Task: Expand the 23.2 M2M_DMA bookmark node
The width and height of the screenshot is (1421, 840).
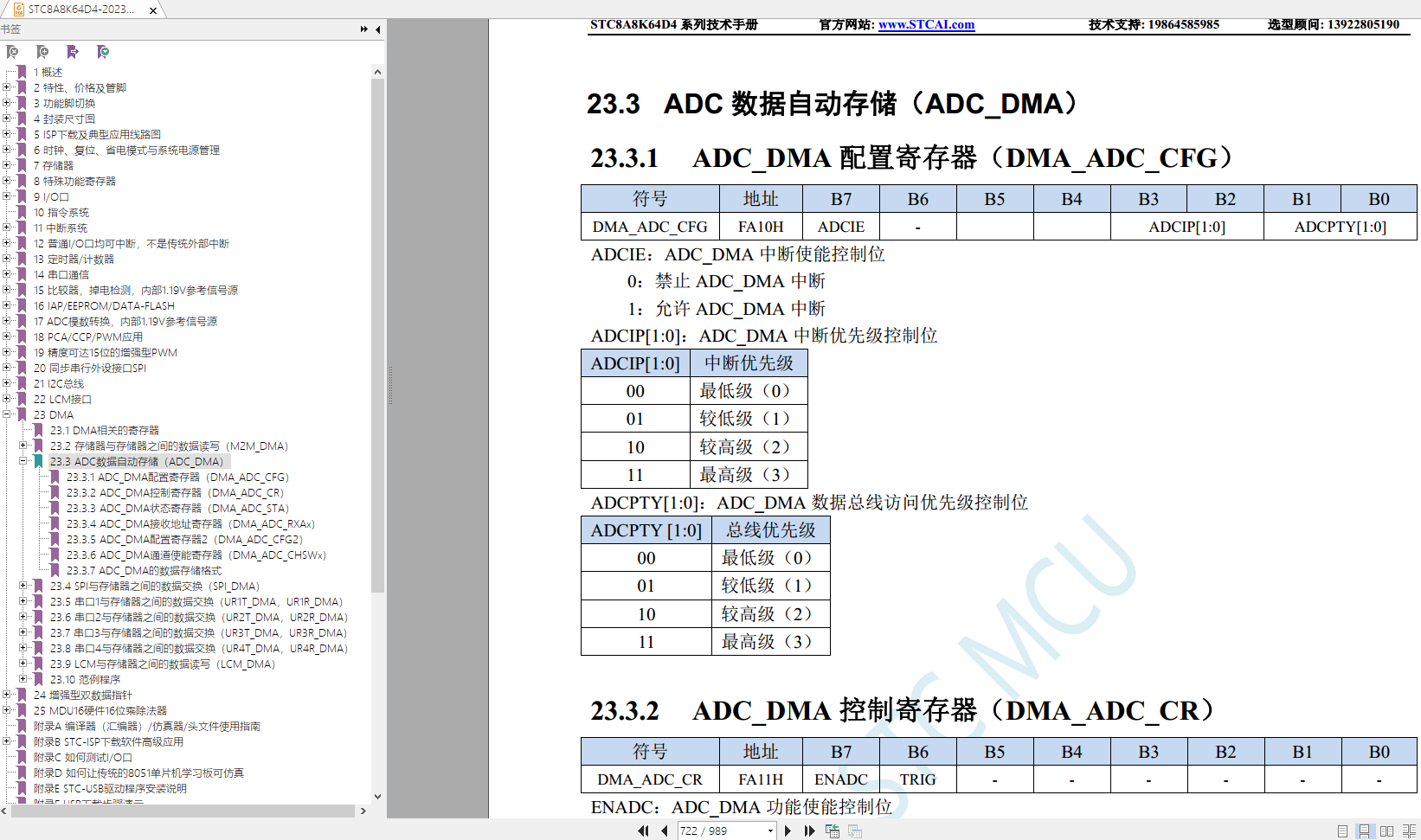Action: click(23, 446)
